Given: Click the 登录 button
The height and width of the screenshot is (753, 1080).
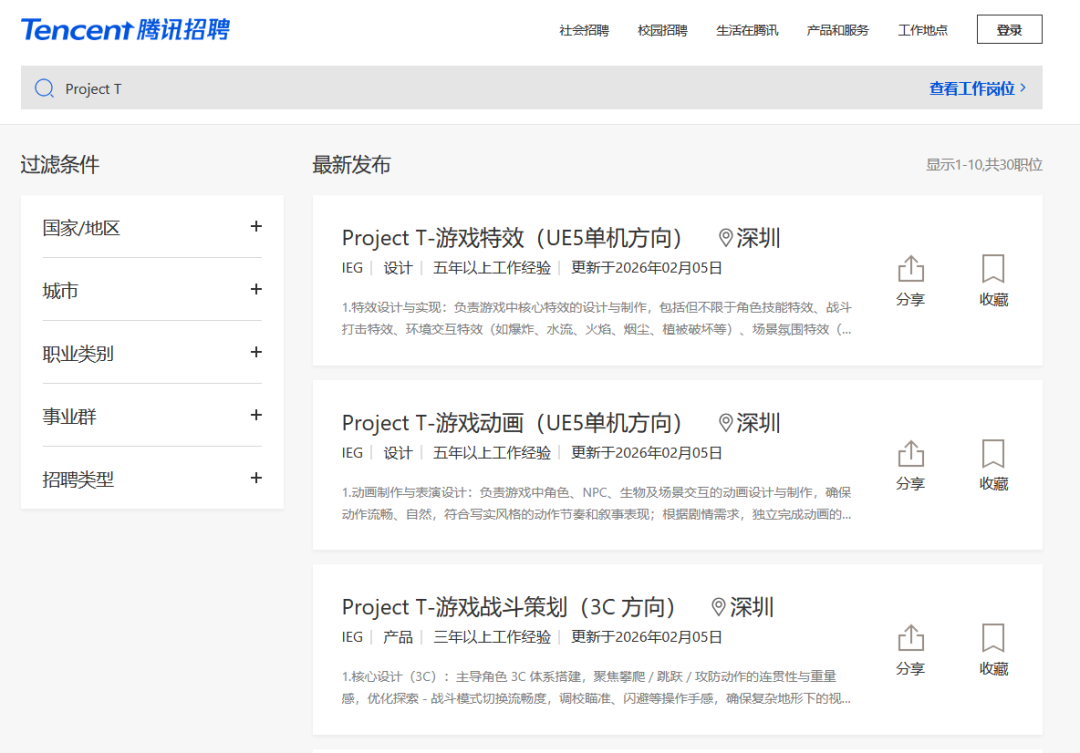Looking at the screenshot, I should [1009, 30].
